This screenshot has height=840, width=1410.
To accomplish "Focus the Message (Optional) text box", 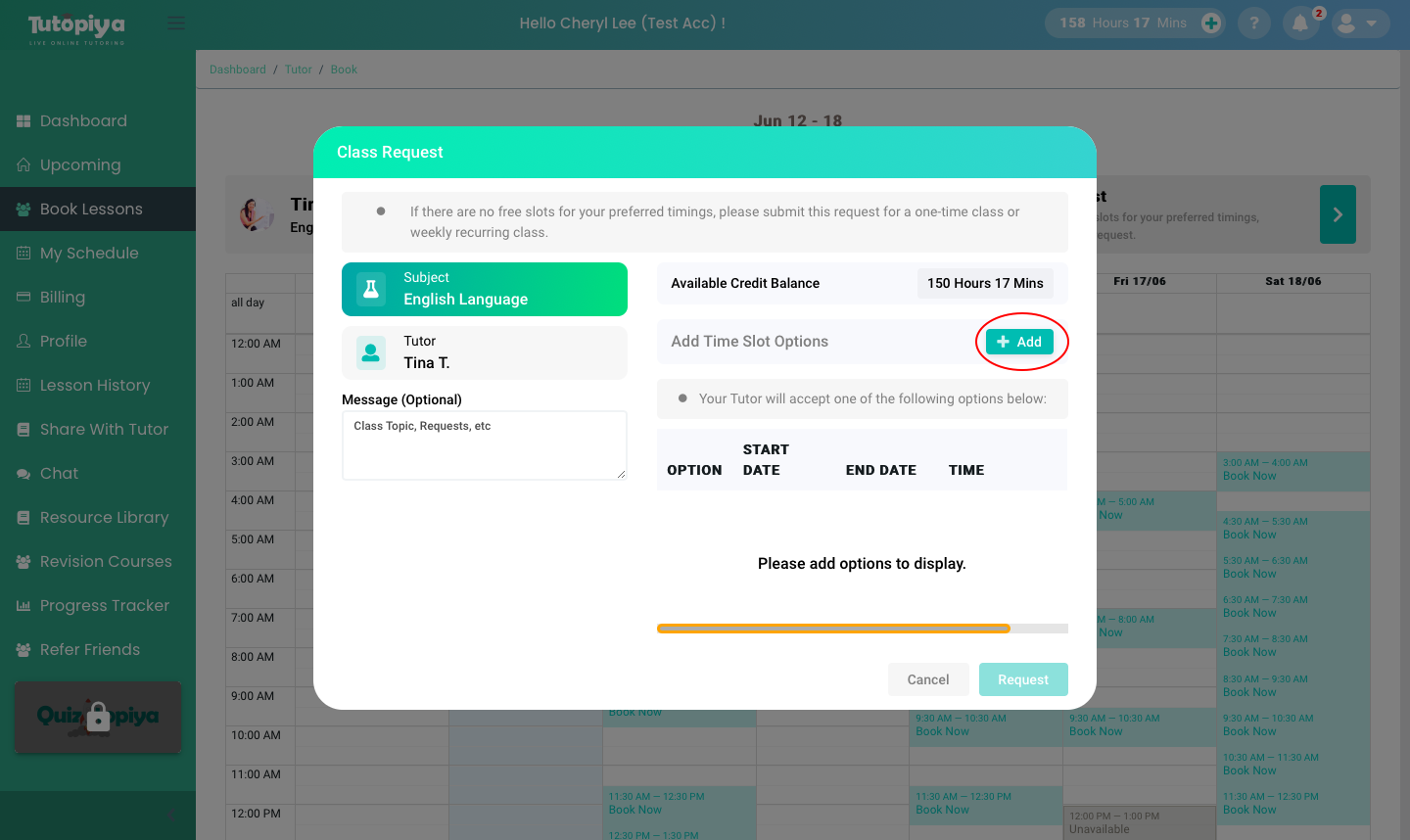I will coord(484,446).
